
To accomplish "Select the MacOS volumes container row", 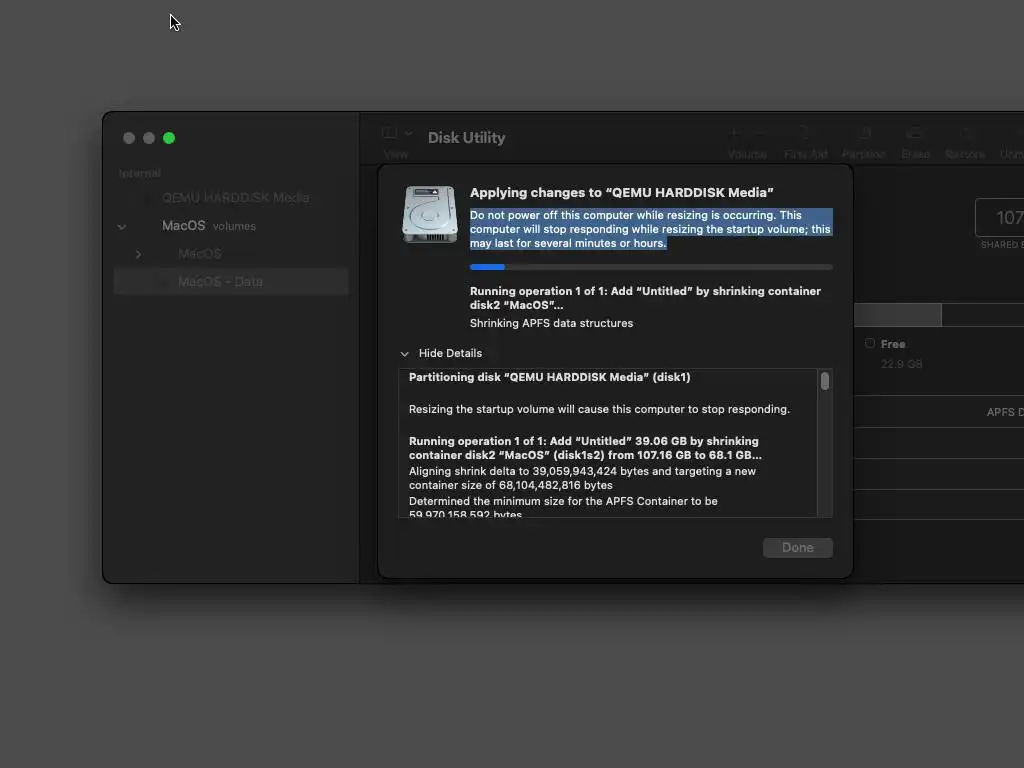I will (231, 226).
